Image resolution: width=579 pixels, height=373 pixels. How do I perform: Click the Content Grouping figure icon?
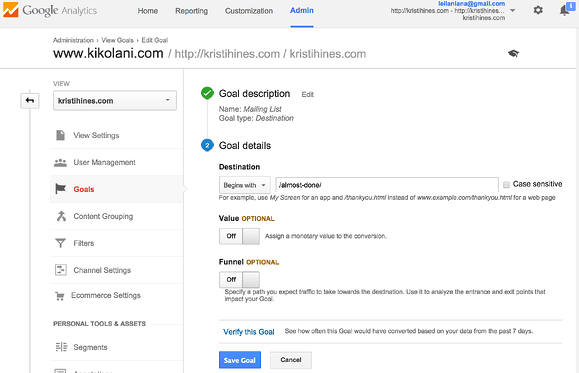[x=61, y=216]
